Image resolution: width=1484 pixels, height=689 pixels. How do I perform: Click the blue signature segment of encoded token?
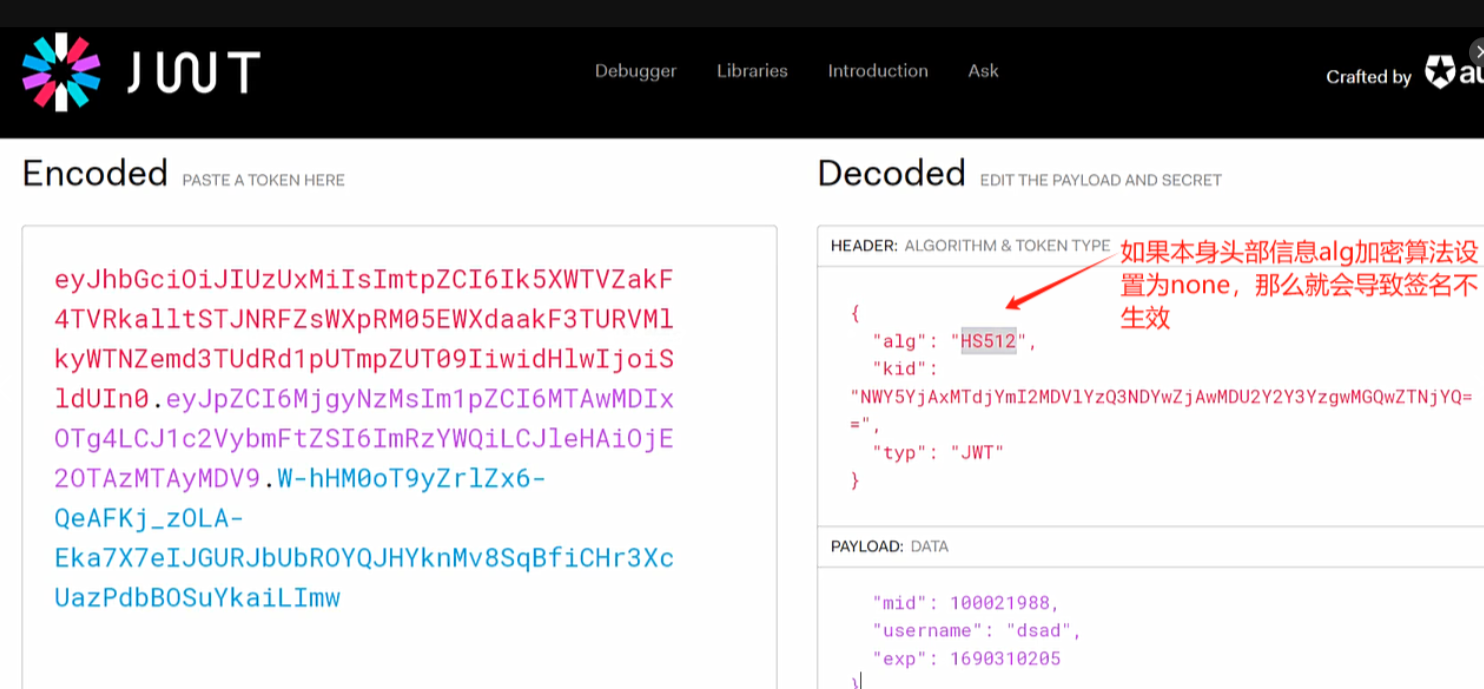coord(363,558)
